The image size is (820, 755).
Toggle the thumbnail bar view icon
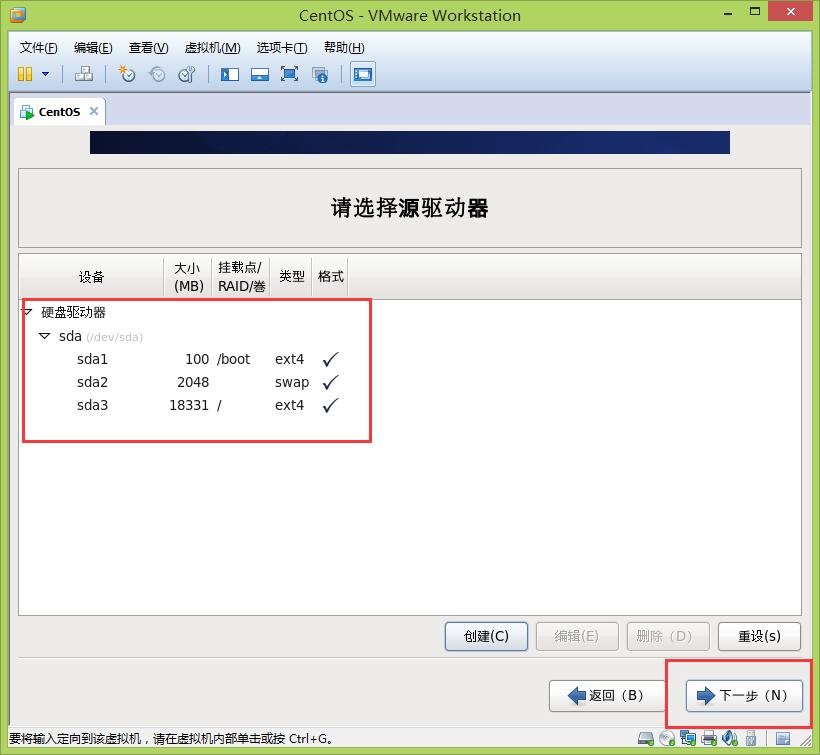pyautogui.click(x=260, y=74)
